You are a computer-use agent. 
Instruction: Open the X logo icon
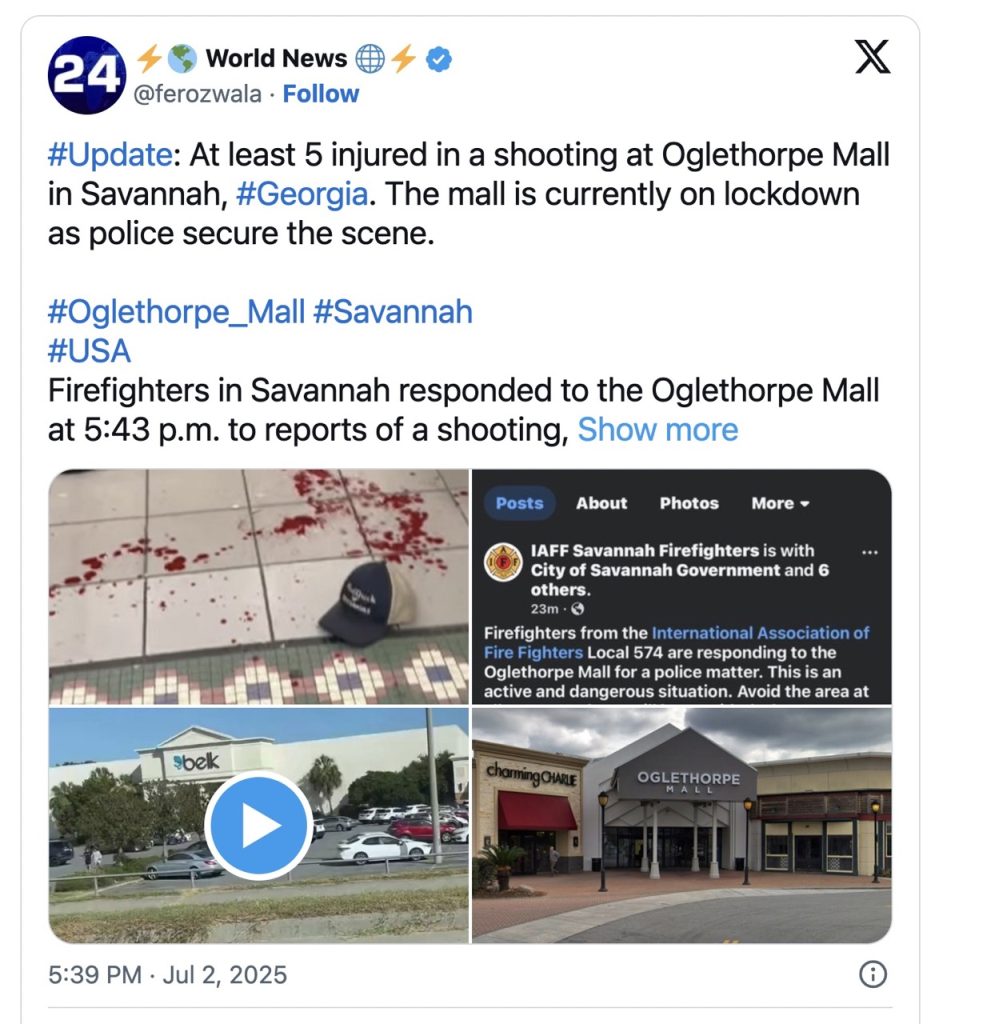pos(873,57)
